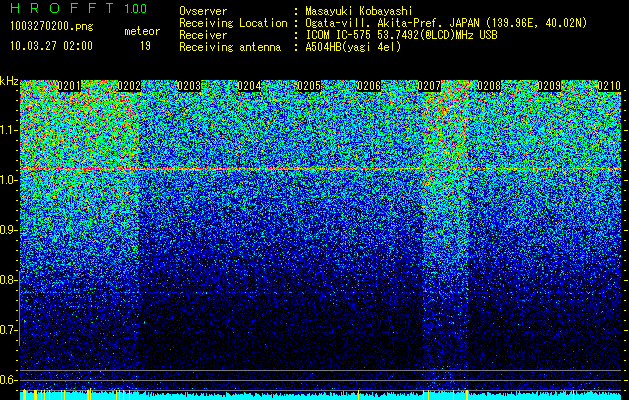Click the HROFFT title text
629x400 pixels.
[x=63, y=8]
